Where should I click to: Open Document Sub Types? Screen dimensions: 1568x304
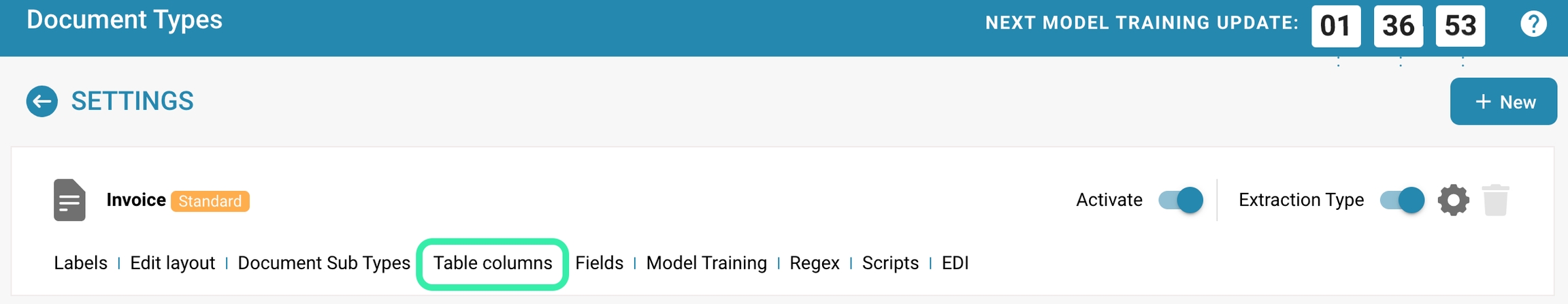(324, 263)
